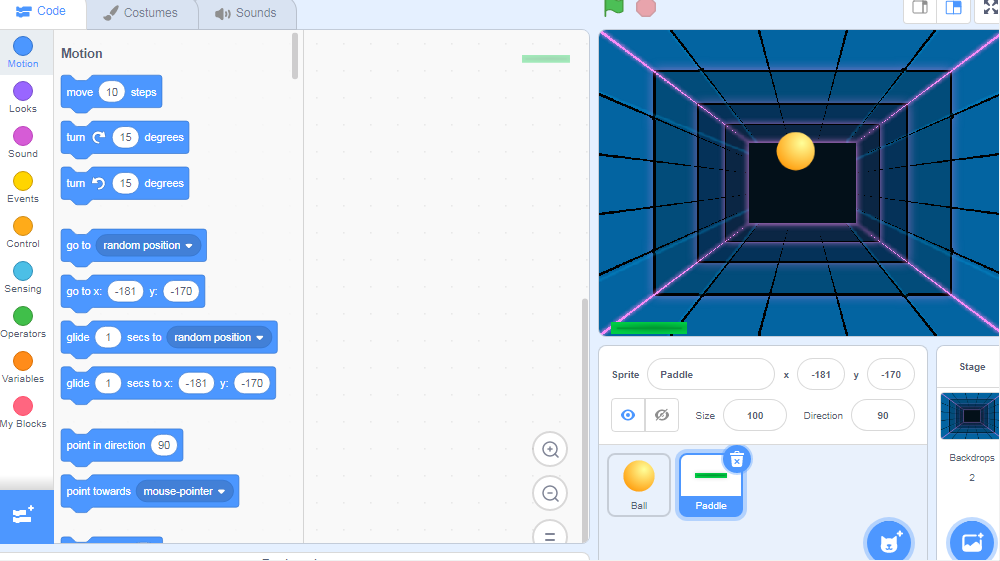
Task: Open 'go to random position' dropdown
Action: pyautogui.click(x=148, y=245)
